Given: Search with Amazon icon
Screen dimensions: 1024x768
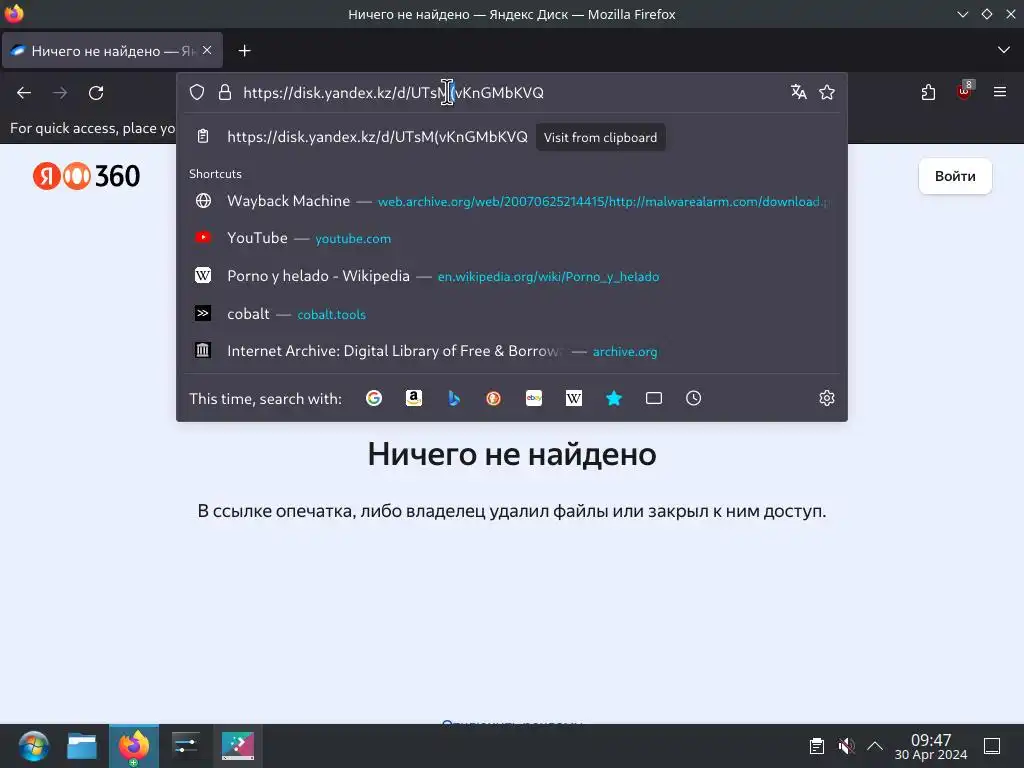Looking at the screenshot, I should point(414,398).
